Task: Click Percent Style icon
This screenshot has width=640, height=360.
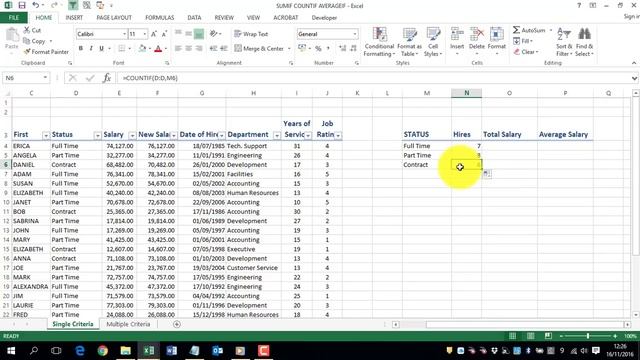Action: (x=318, y=49)
